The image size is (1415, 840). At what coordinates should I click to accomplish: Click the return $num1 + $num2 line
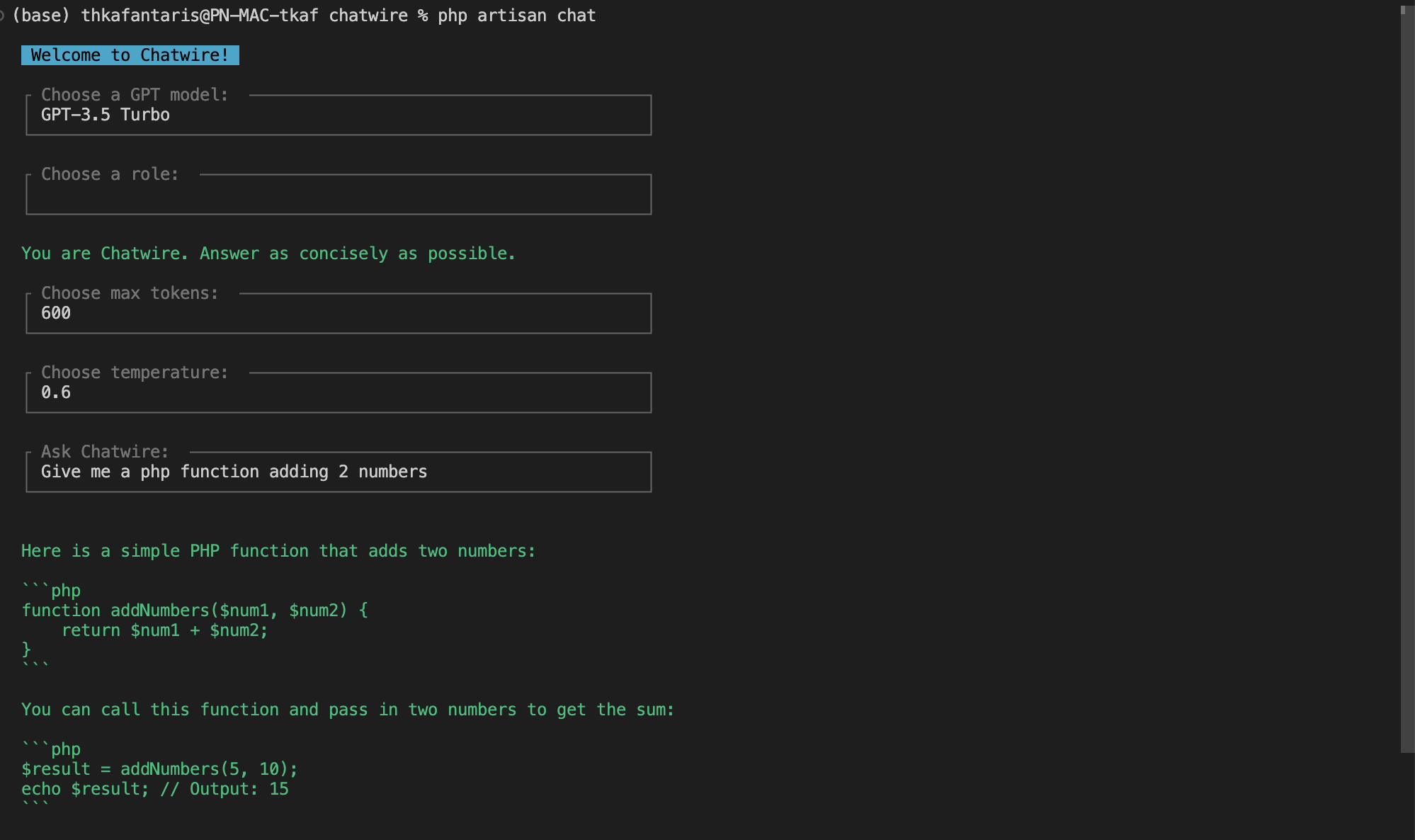point(164,630)
